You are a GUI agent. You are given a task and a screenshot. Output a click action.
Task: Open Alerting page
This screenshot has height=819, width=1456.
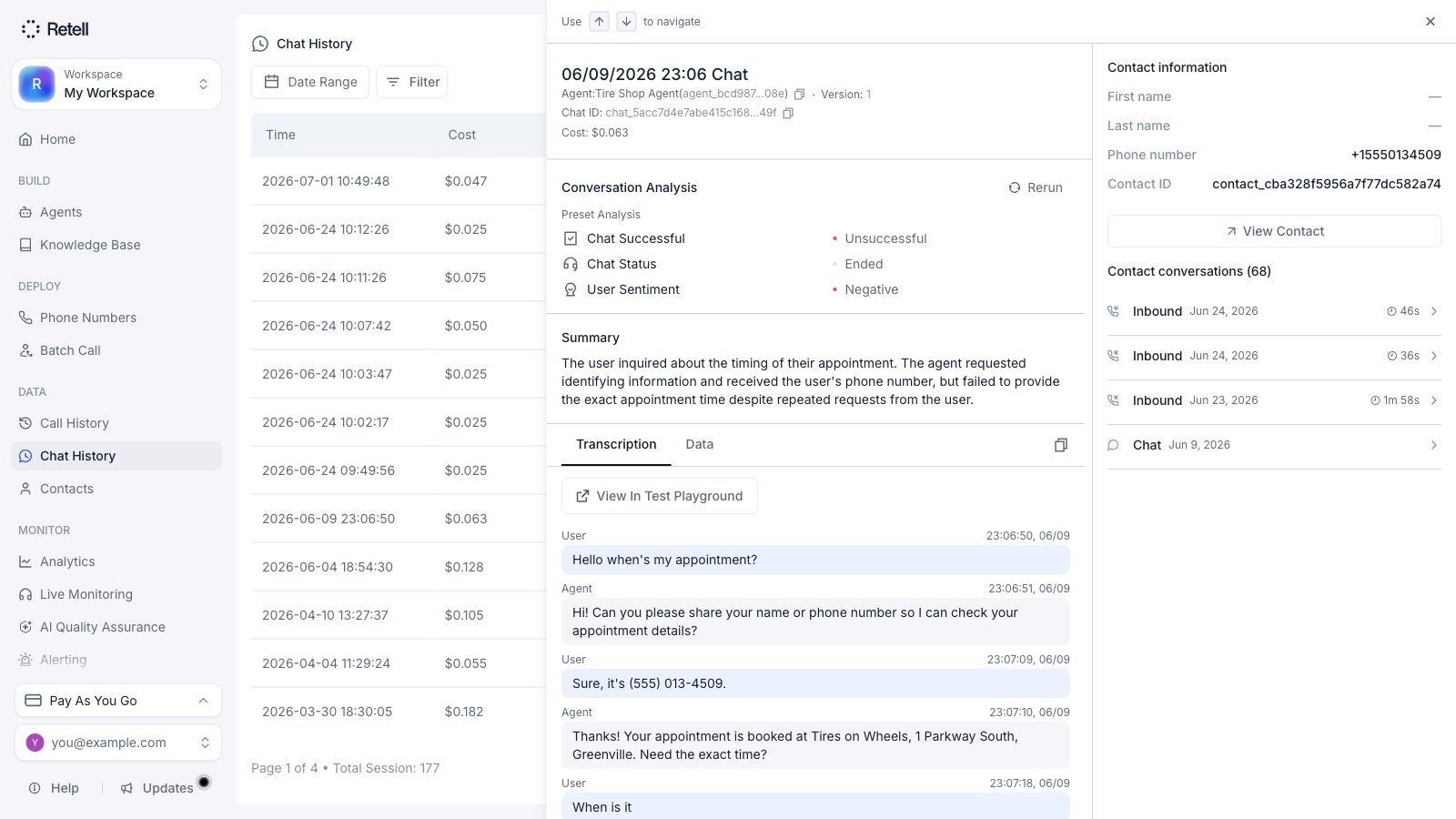(x=116, y=660)
